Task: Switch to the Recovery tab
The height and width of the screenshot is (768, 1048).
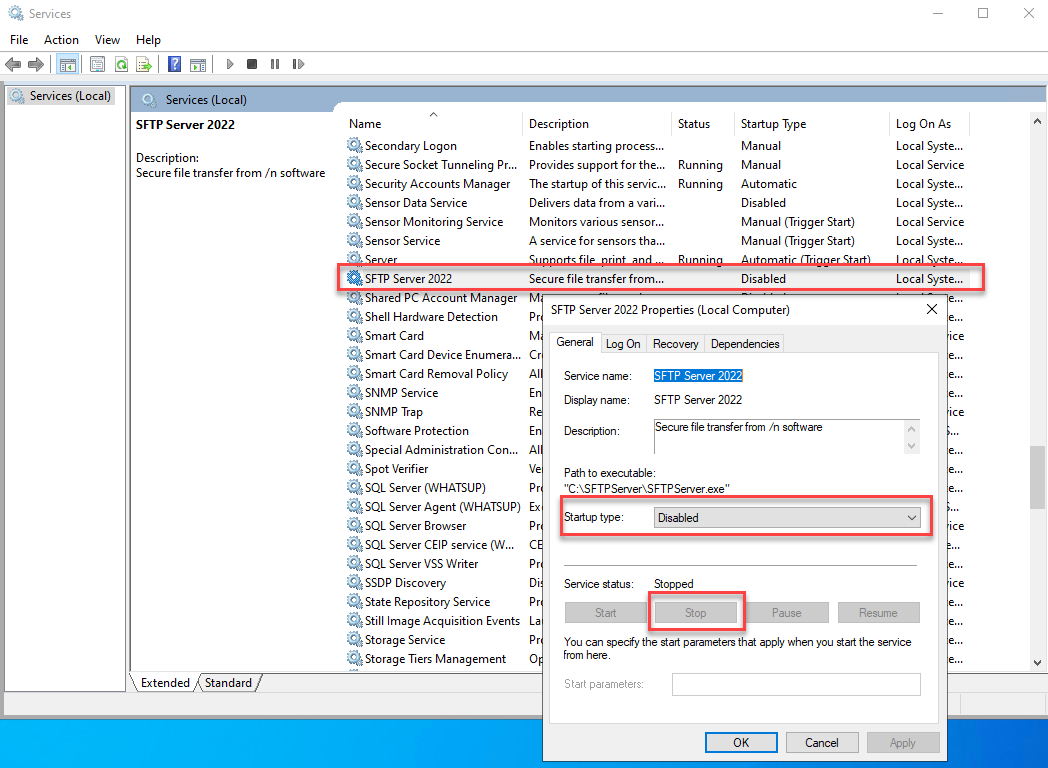Action: (x=675, y=344)
